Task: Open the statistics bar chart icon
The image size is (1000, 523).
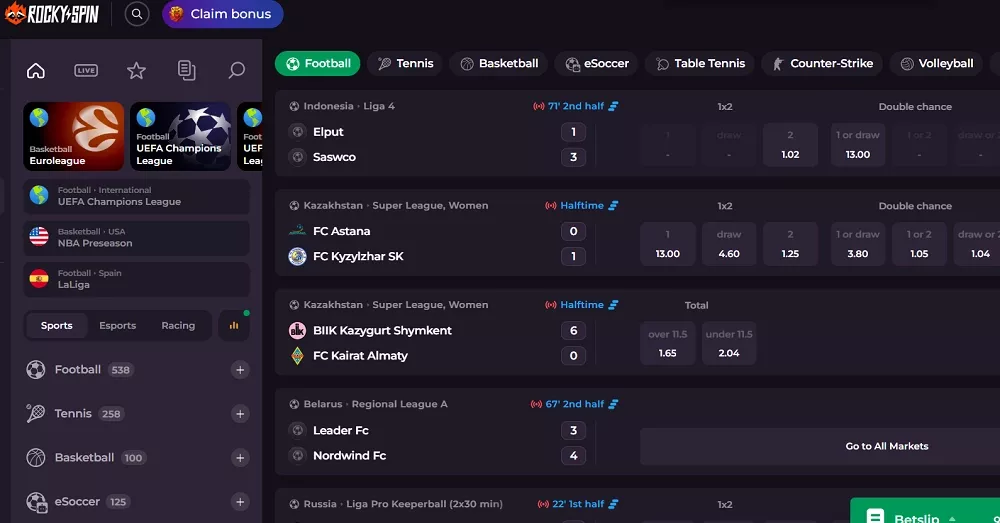Action: coord(234,325)
